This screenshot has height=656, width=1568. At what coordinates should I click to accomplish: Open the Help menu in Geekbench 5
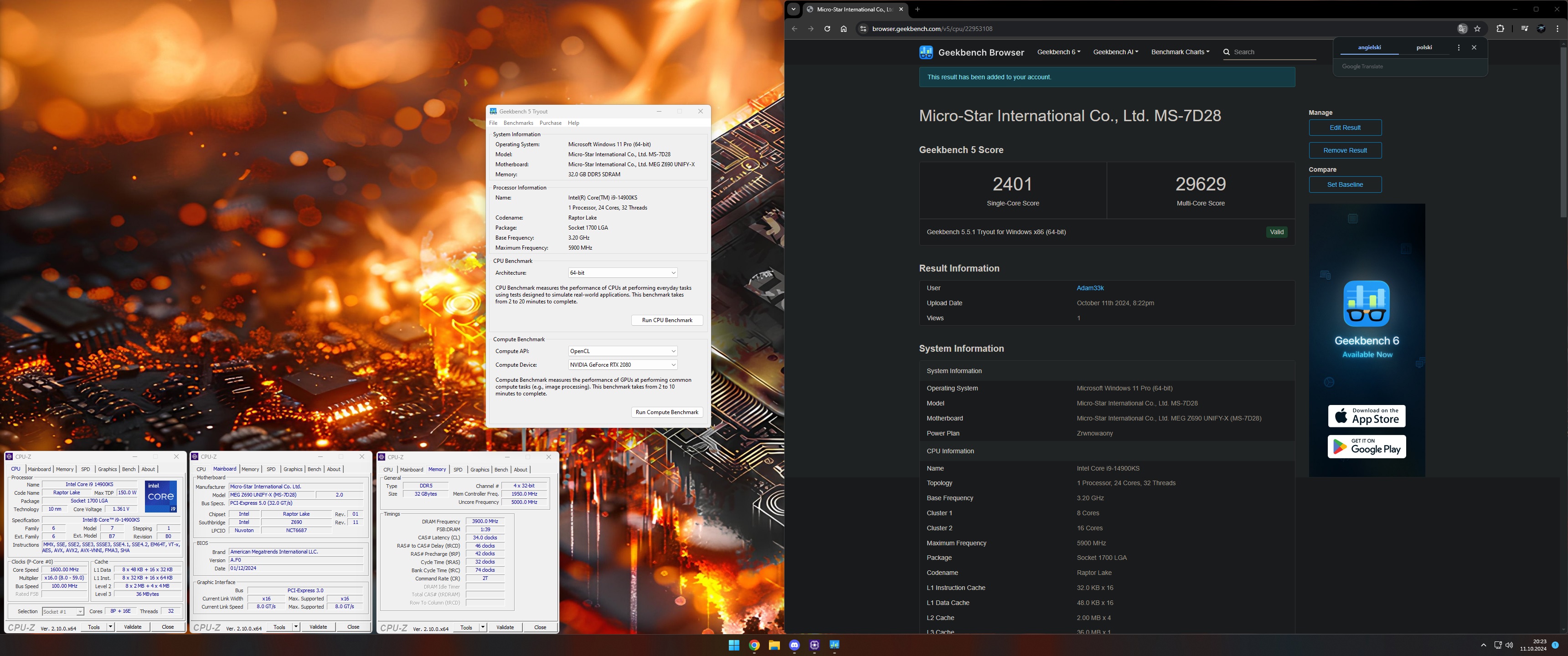pyautogui.click(x=573, y=123)
